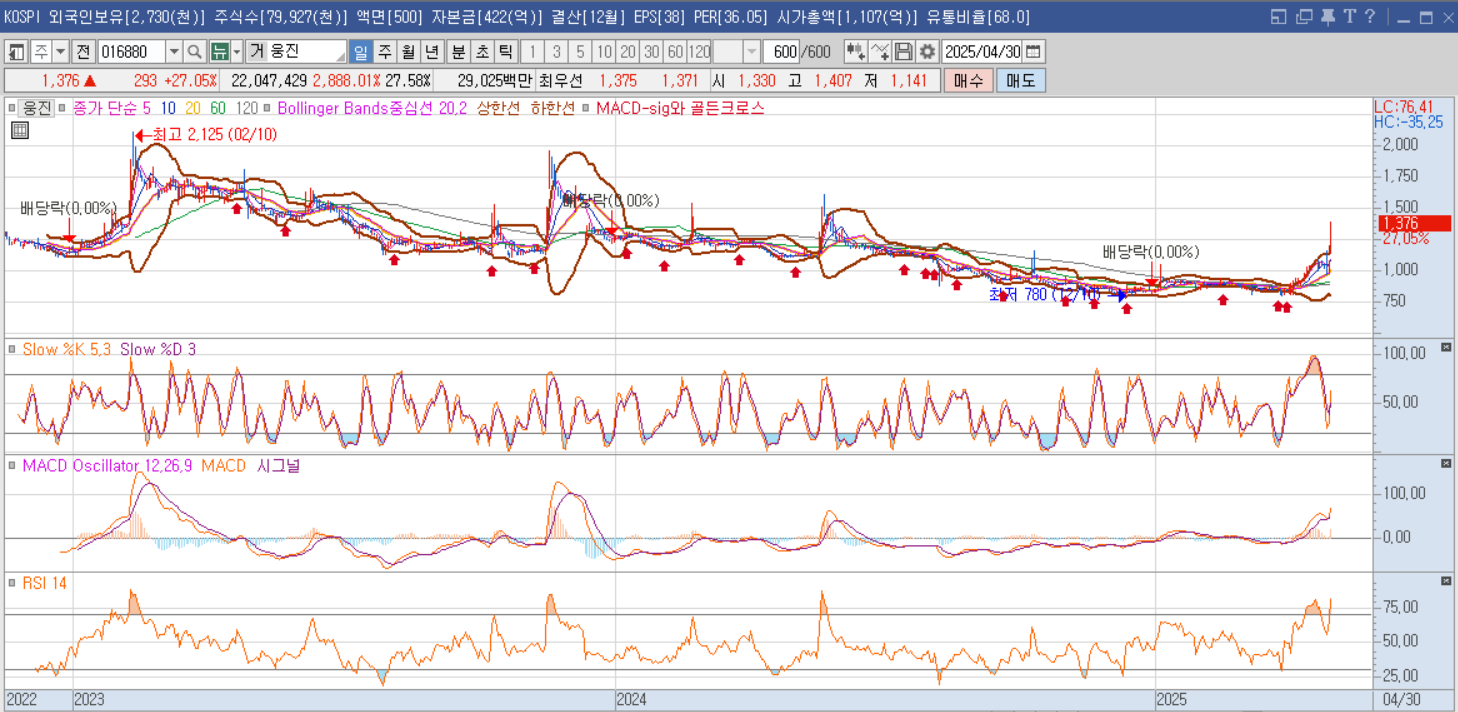
Task: Open the 웅진 stock name dropdown corner
Action: [x=340, y=57]
